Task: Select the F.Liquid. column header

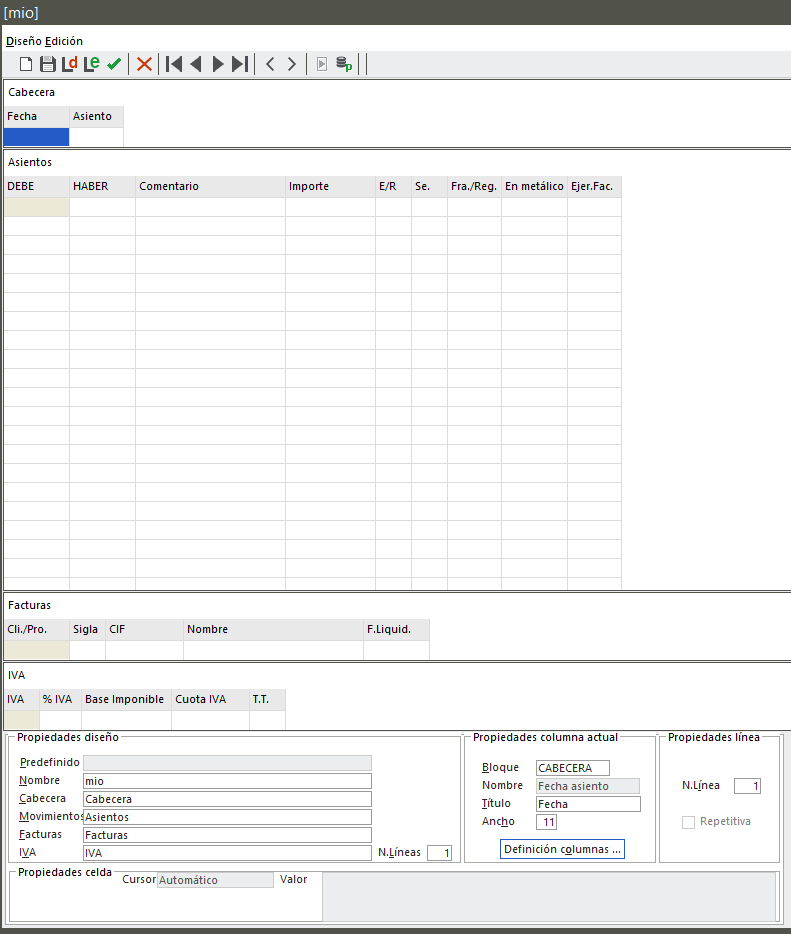Action: point(397,630)
